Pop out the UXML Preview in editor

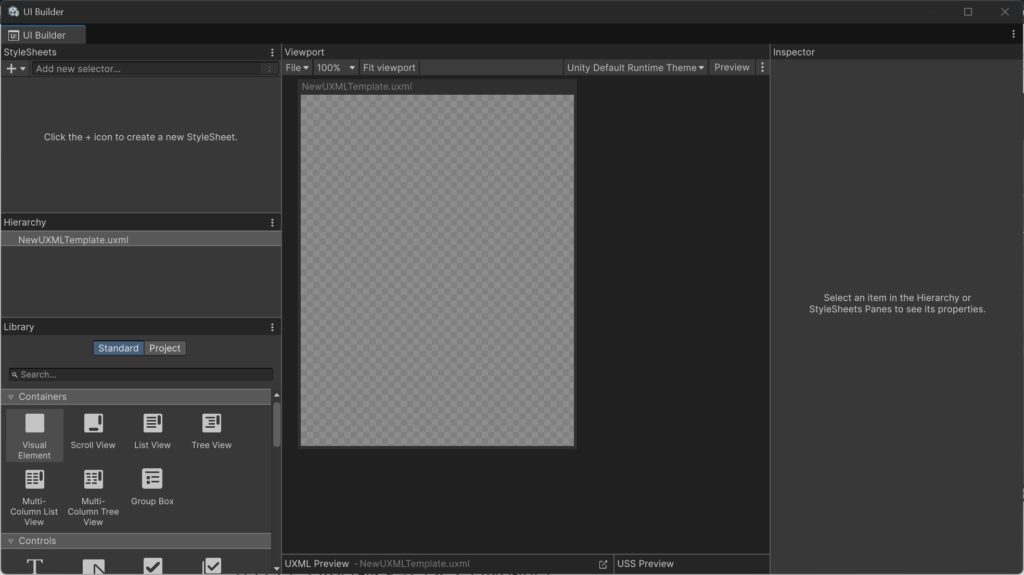coord(603,564)
